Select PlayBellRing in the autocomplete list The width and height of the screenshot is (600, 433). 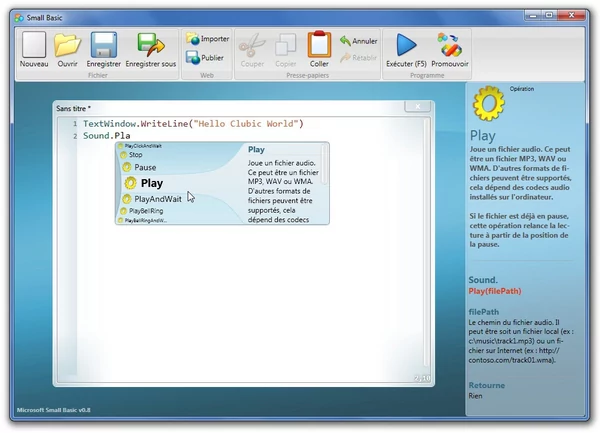point(142,211)
